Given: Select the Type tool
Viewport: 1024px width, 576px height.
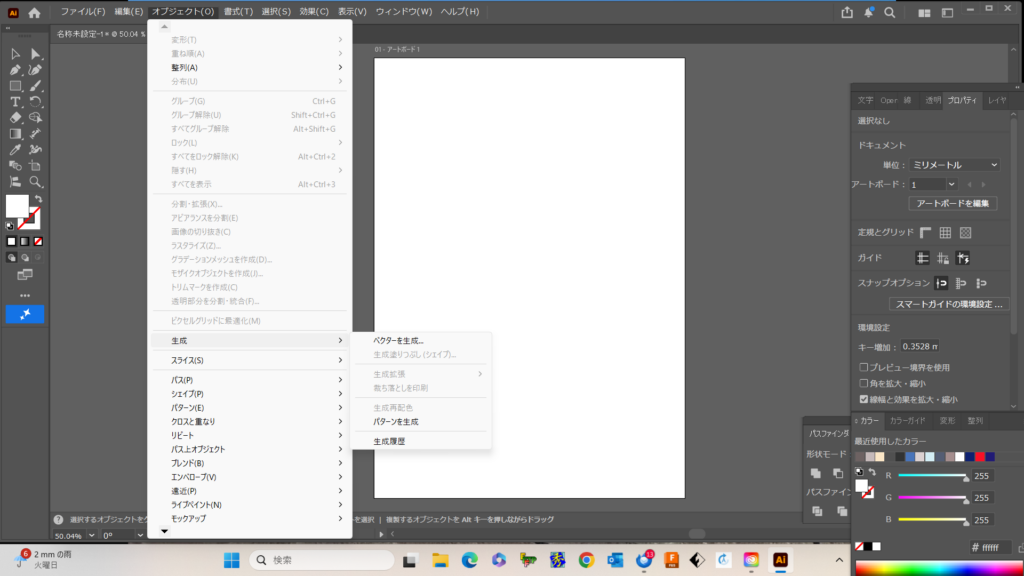Looking at the screenshot, I should (15, 102).
